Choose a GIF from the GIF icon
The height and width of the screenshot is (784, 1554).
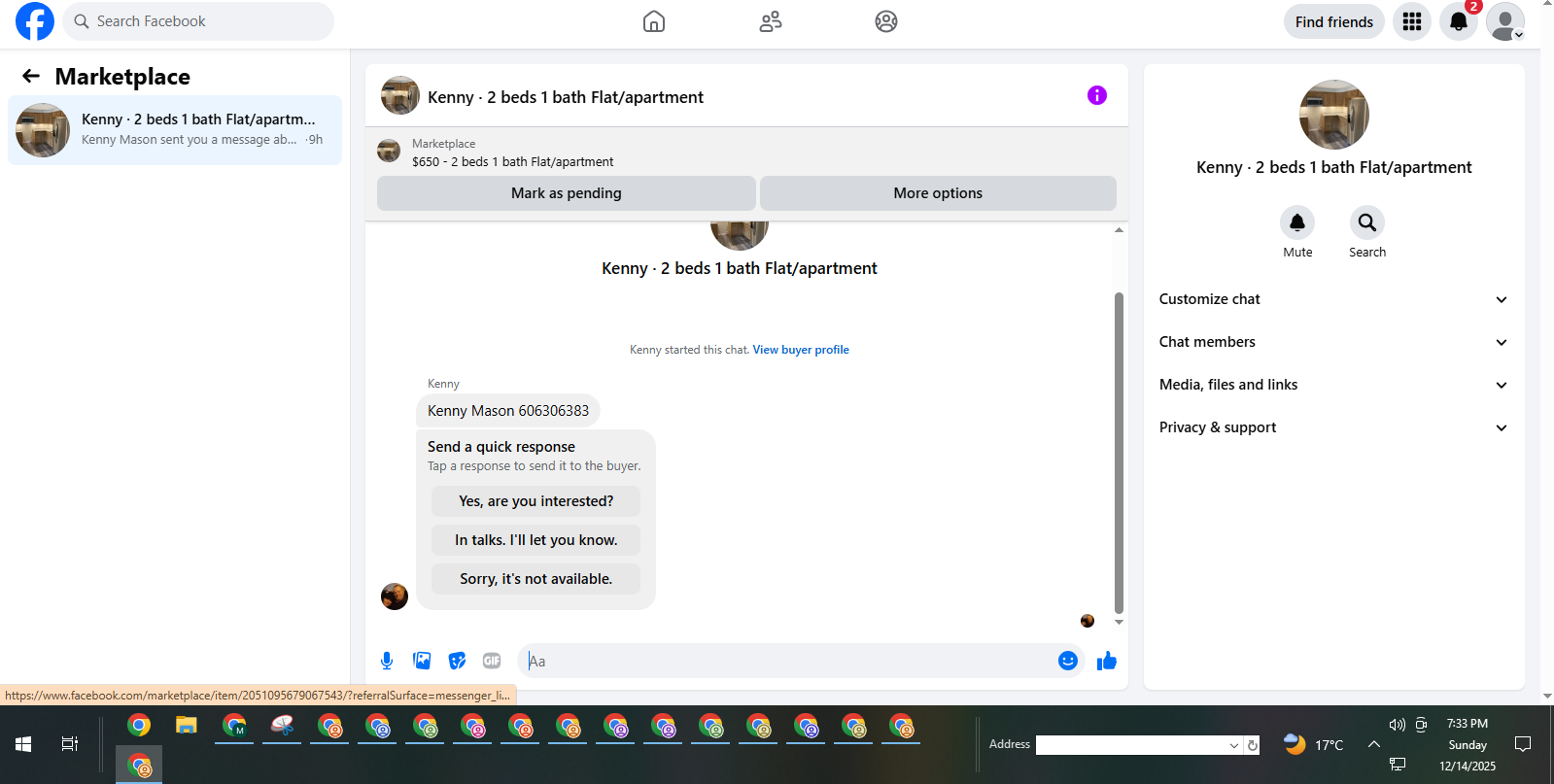tap(492, 661)
